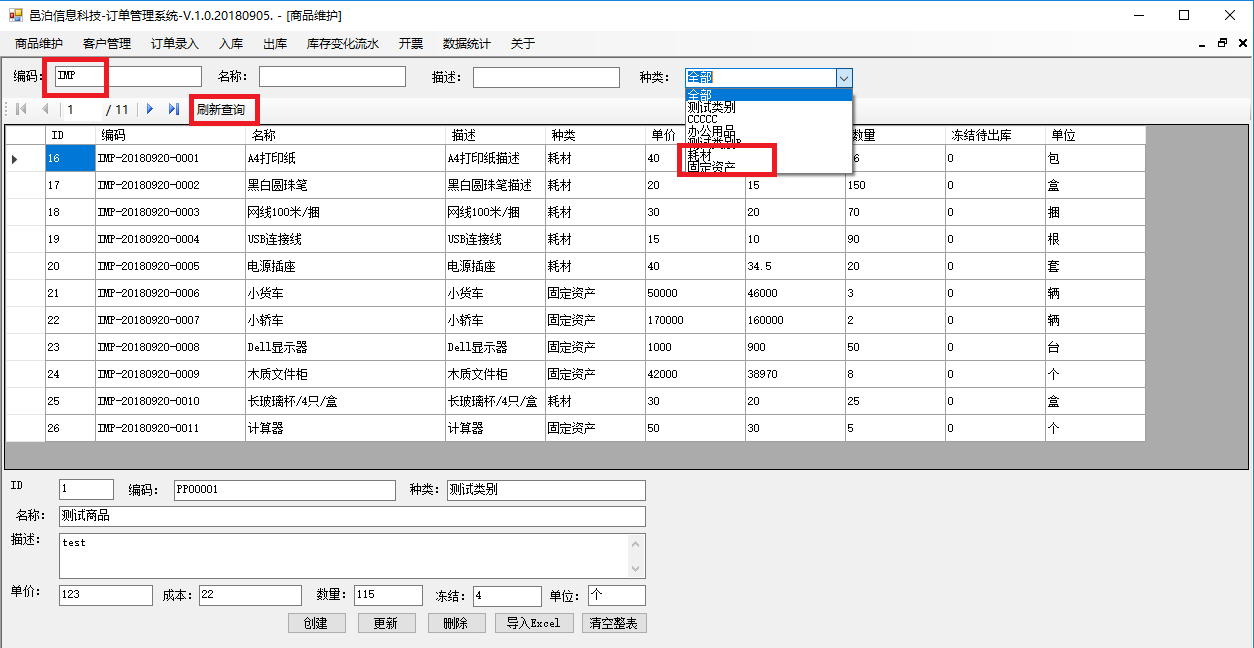Open the 库存变化流水 menu
1254x648 pixels.
tap(342, 44)
